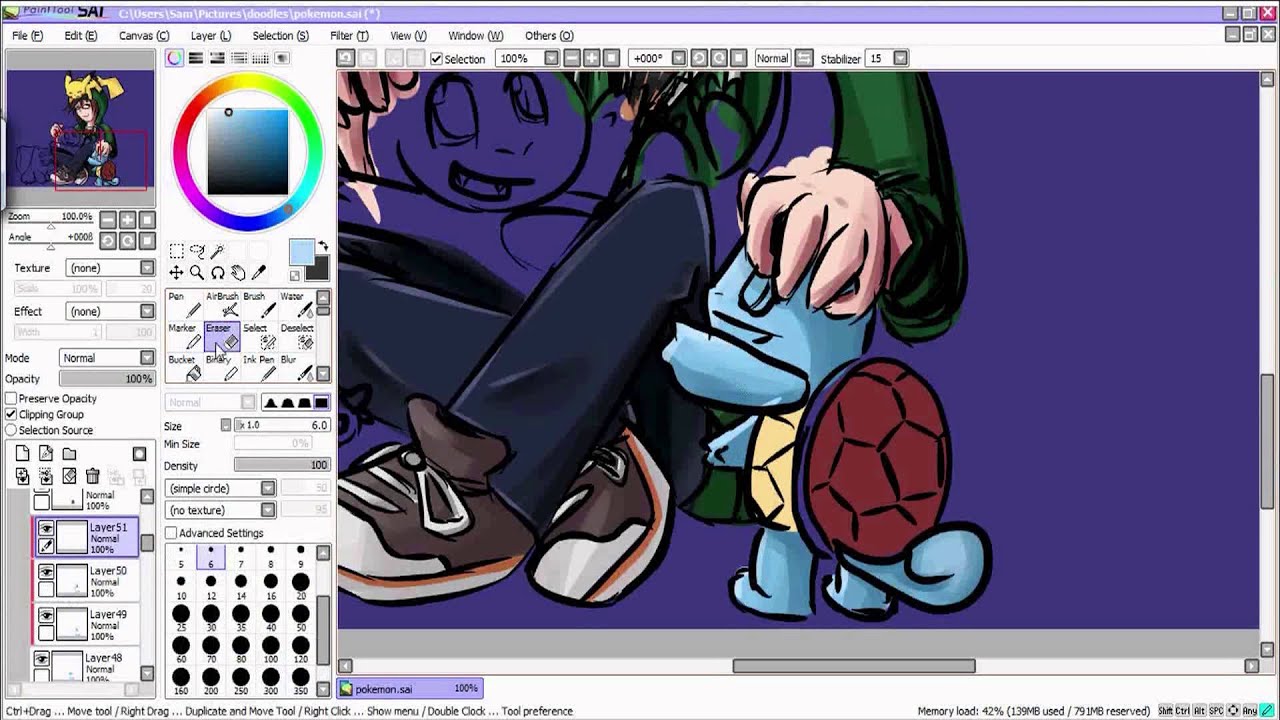Select Layer50 in the layer list
This screenshot has width=1280, height=720.
click(x=87, y=580)
